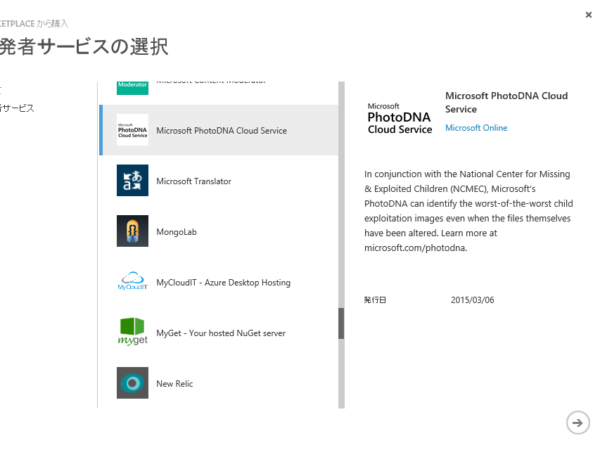Image resolution: width=600 pixels, height=450 pixels.
Task: Select Microsoft PhotoDNA Cloud Service list entry
Action: [219, 130]
